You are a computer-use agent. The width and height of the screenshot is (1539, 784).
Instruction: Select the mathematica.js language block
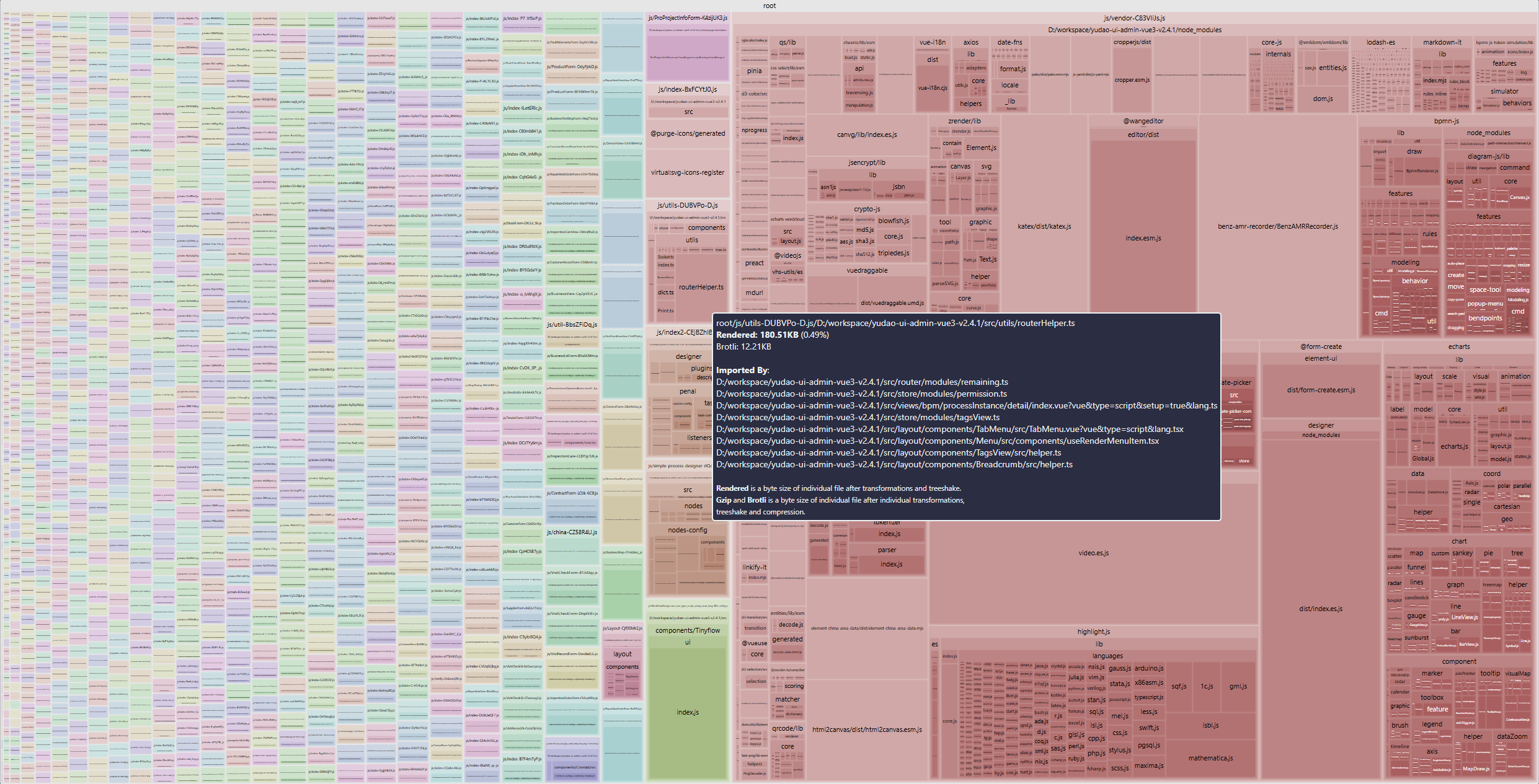1210,759
